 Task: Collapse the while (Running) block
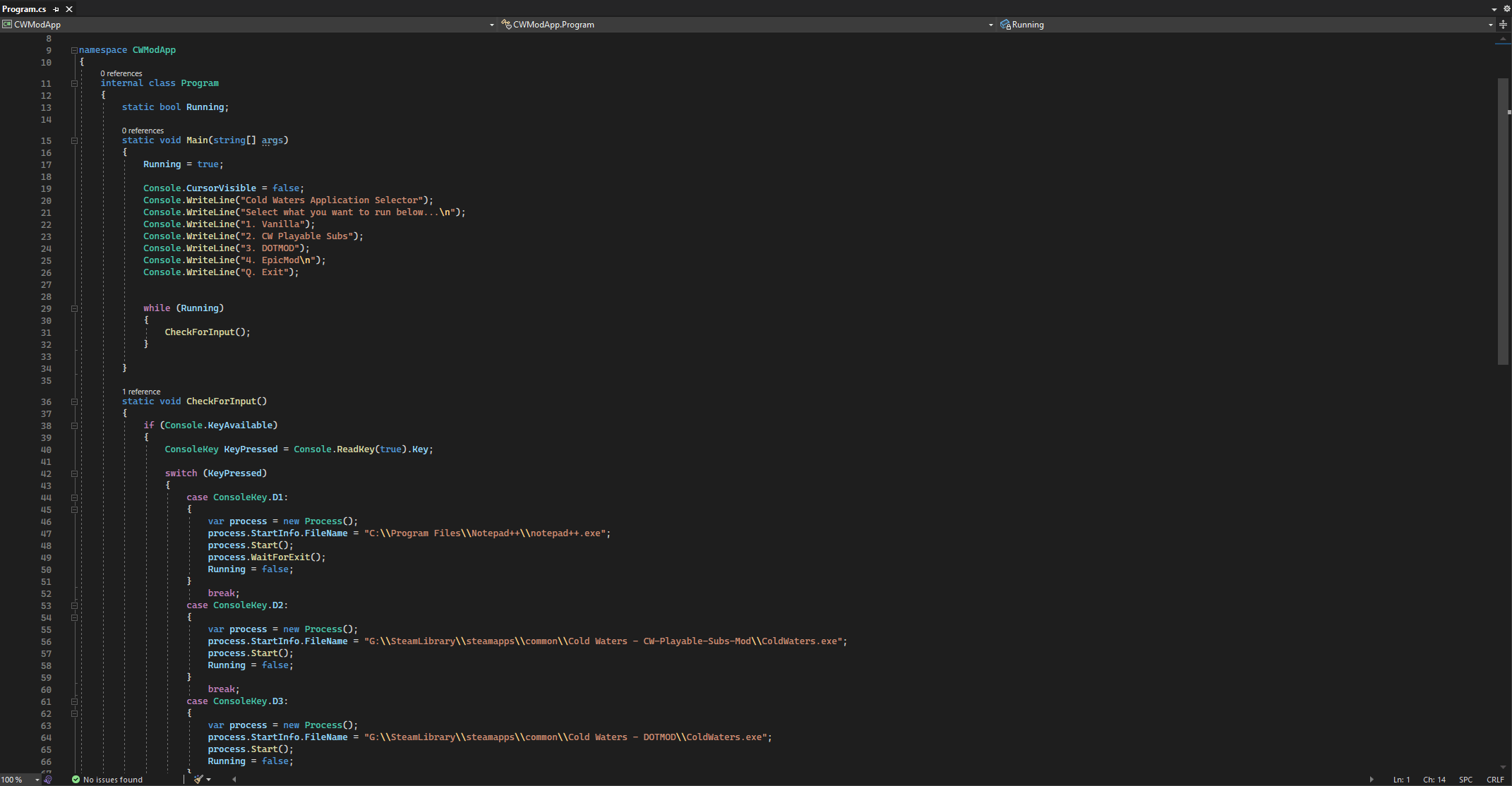pyautogui.click(x=74, y=308)
